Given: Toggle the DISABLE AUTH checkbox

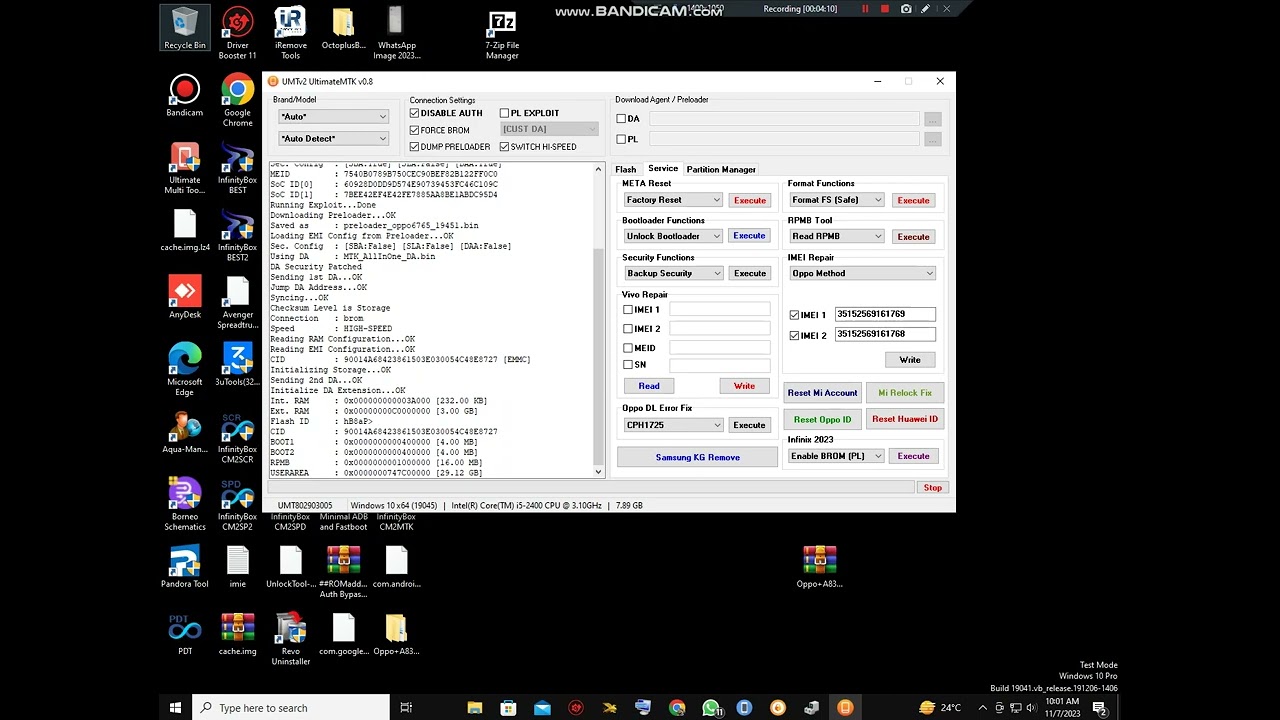Looking at the screenshot, I should tap(414, 113).
